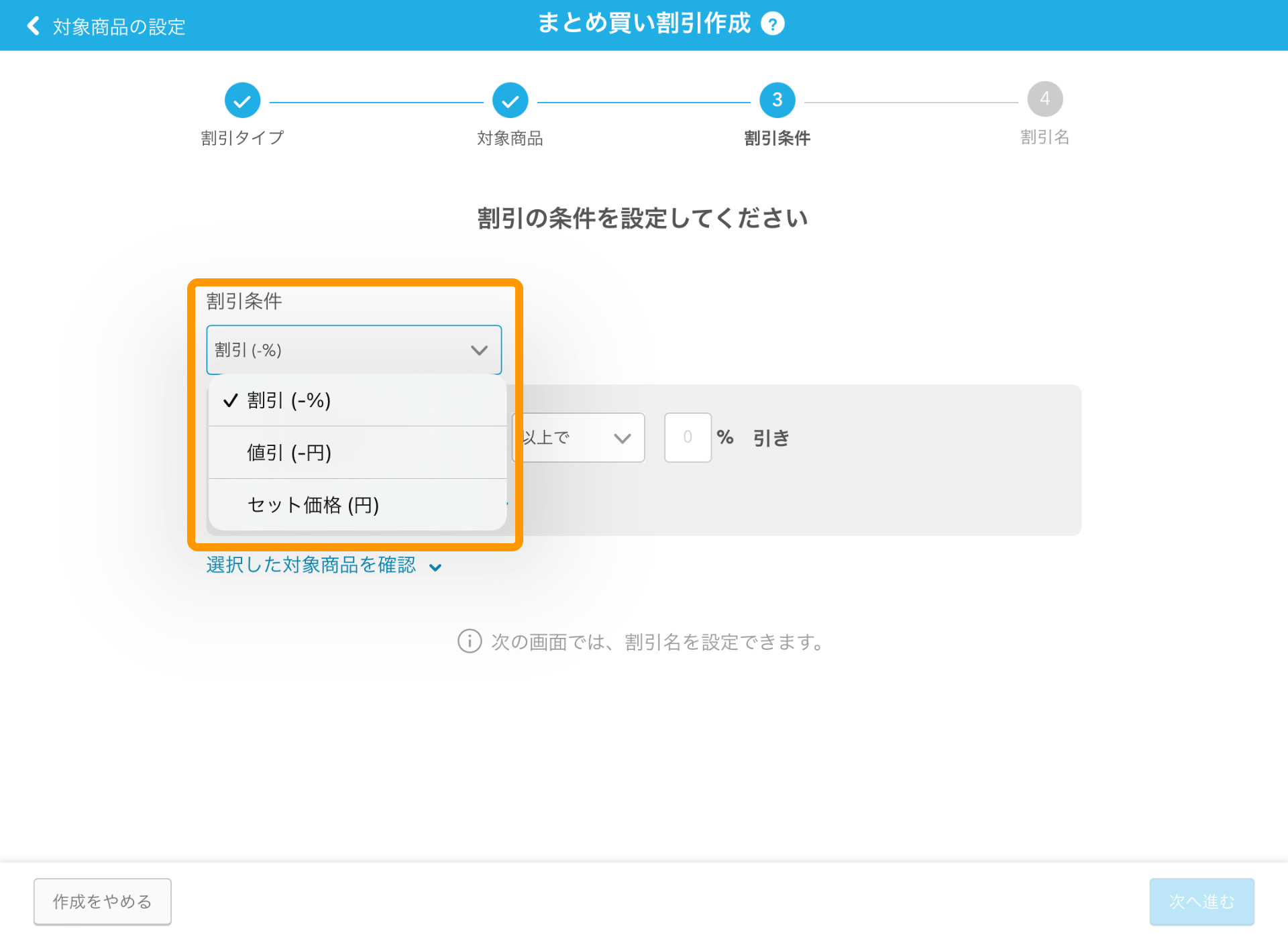Select 割引 (-%) from dropdown
The image size is (1288, 939).
(x=290, y=400)
